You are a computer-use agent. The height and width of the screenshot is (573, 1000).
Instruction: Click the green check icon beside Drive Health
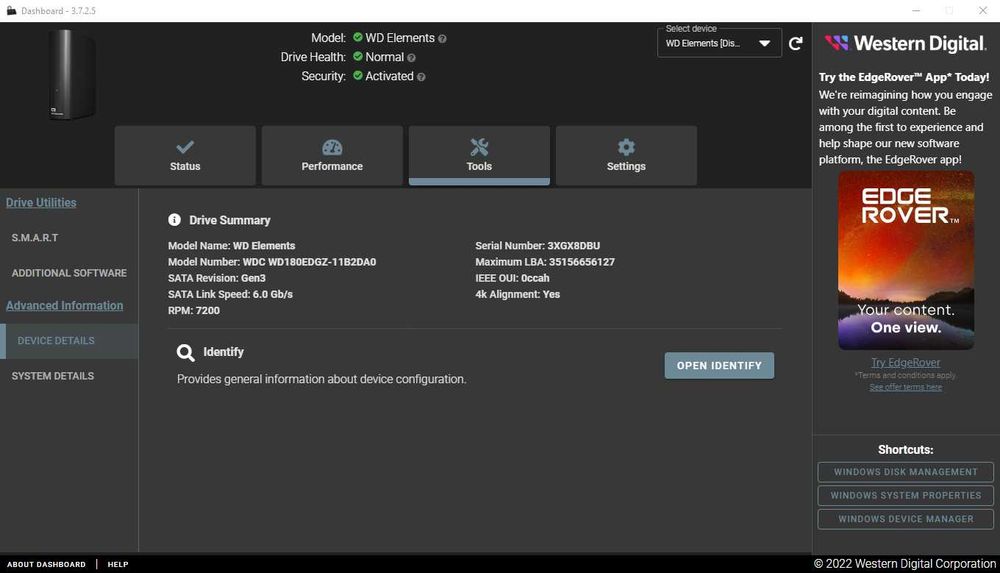pos(358,57)
